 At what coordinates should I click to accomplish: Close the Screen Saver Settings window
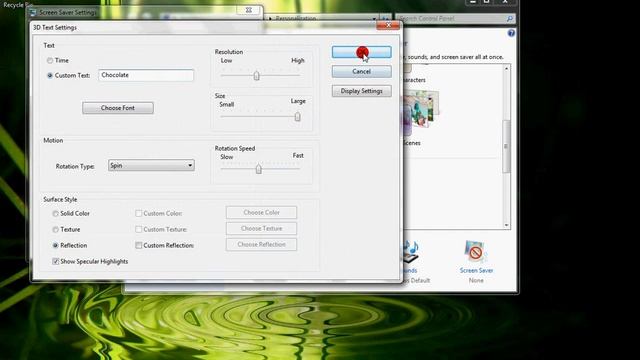click(249, 10)
